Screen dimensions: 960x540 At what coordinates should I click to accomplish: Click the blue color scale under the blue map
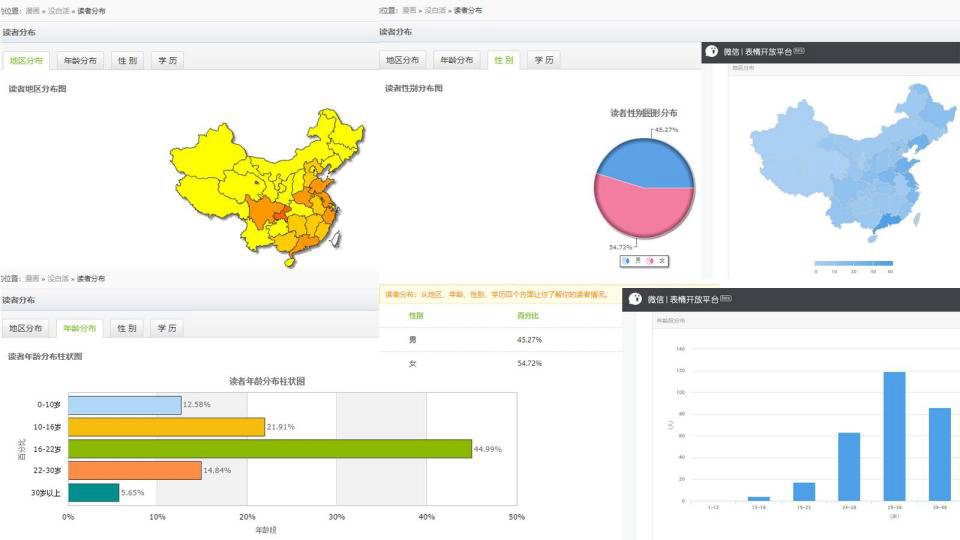(853, 262)
